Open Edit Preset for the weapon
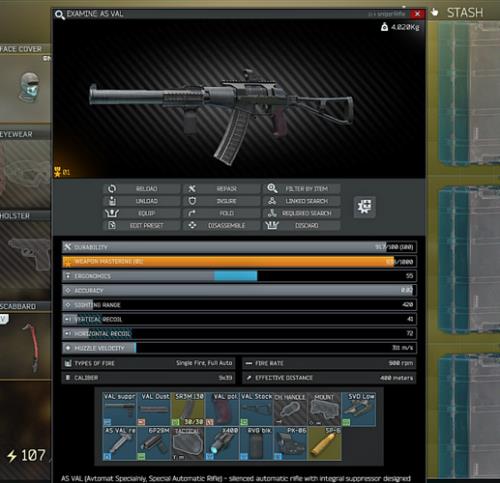 142,226
